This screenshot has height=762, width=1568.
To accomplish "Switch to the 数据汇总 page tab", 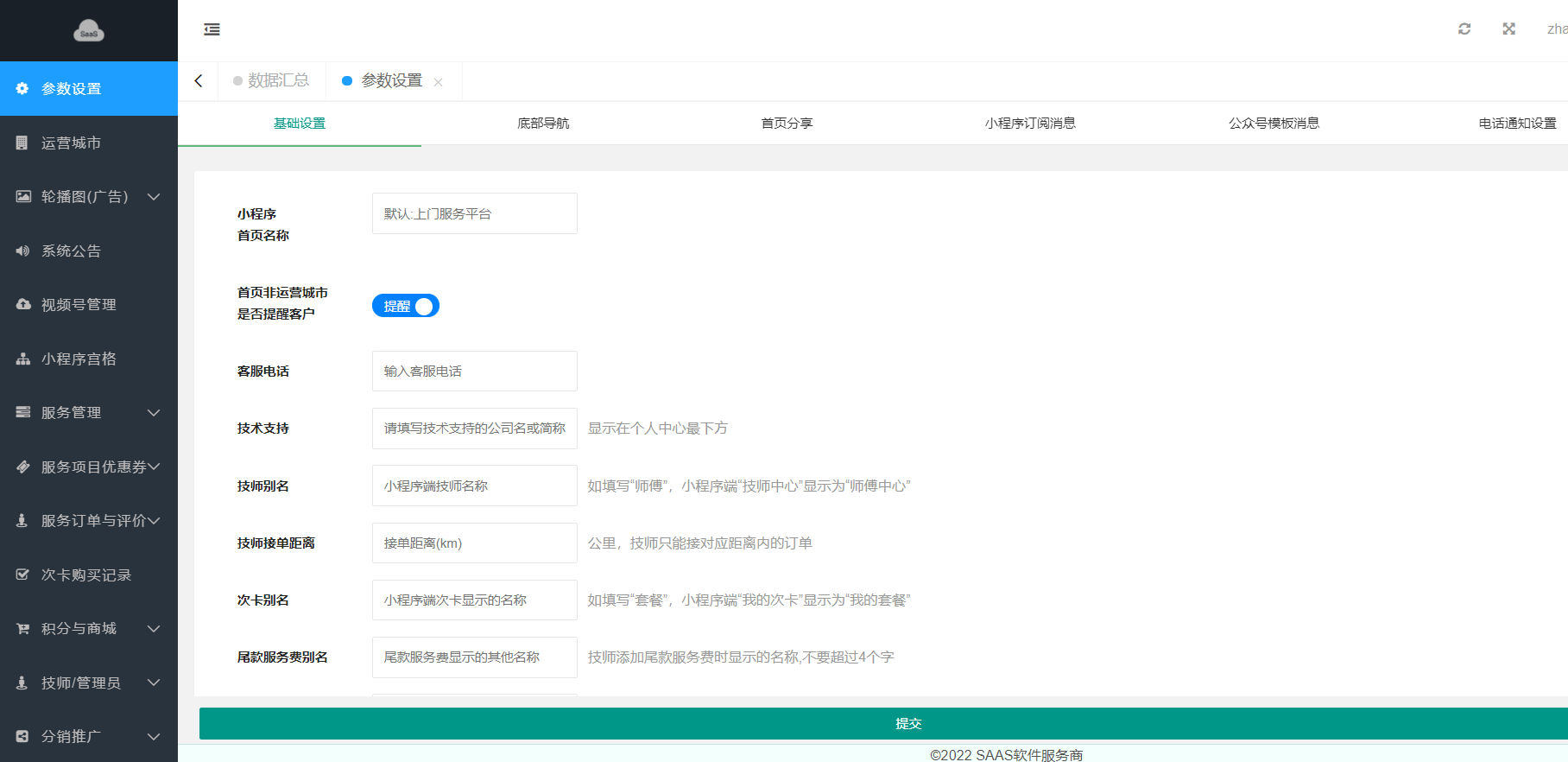I will [x=271, y=80].
